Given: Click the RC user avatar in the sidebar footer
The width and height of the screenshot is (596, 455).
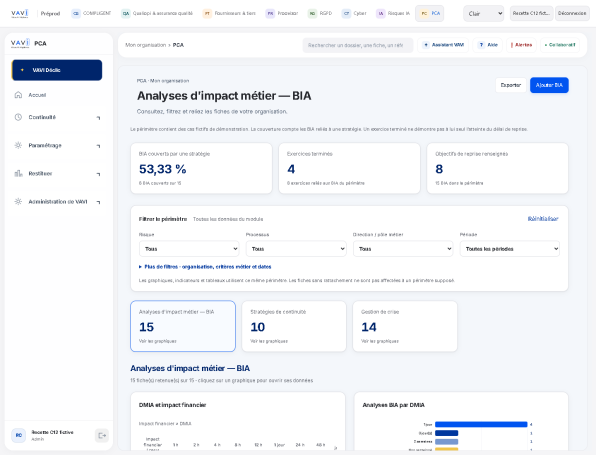Looking at the screenshot, I should coord(19,435).
